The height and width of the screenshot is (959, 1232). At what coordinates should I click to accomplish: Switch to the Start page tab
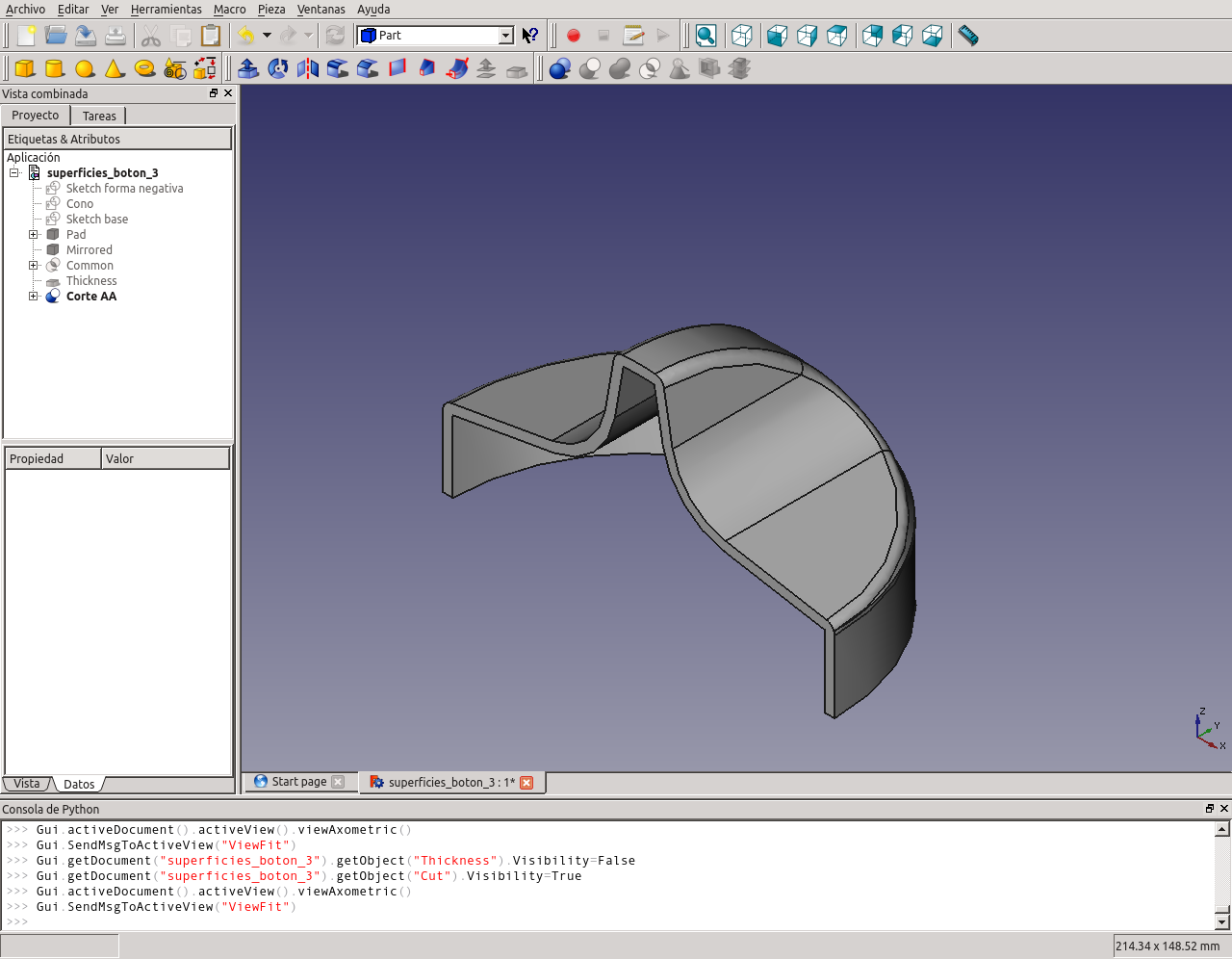298,782
